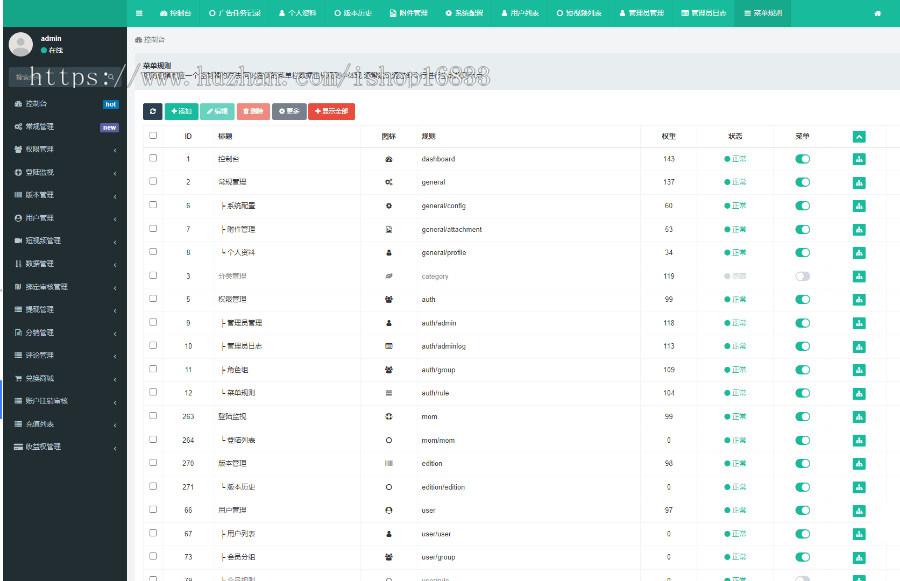Switch to the 控制台 top tab
Image resolution: width=900 pixels, height=581 pixels.
point(175,13)
